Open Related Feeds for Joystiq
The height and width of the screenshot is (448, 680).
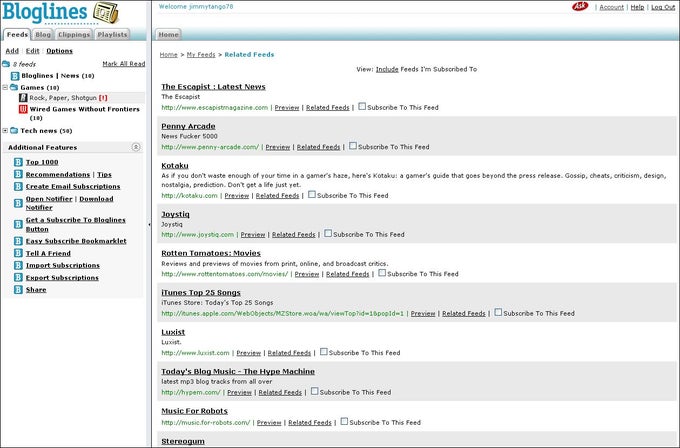click(294, 235)
